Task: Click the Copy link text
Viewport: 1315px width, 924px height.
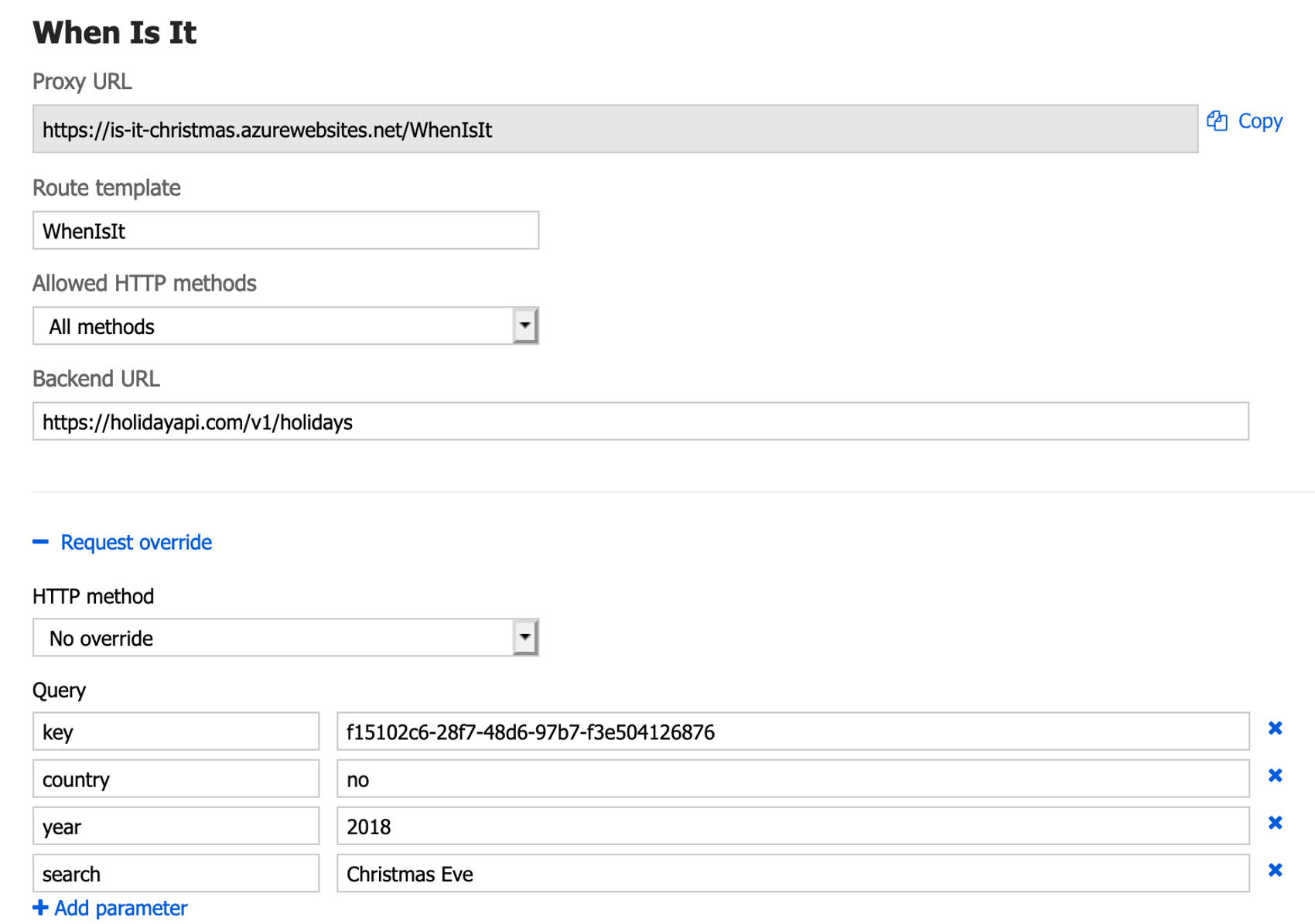Action: click(x=1259, y=121)
